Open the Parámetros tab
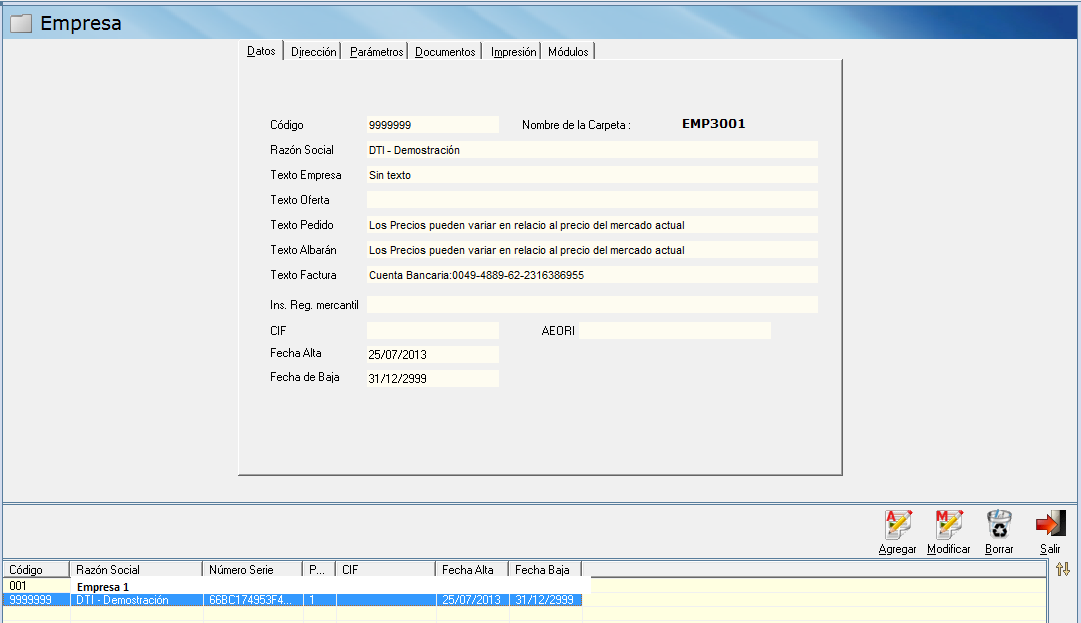The height and width of the screenshot is (623, 1081). tap(376, 52)
